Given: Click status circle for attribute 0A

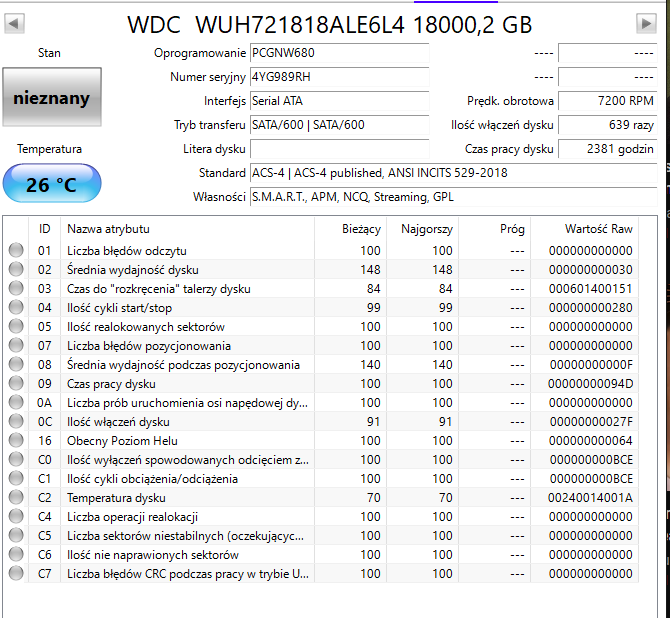Looking at the screenshot, I should 16,402.
